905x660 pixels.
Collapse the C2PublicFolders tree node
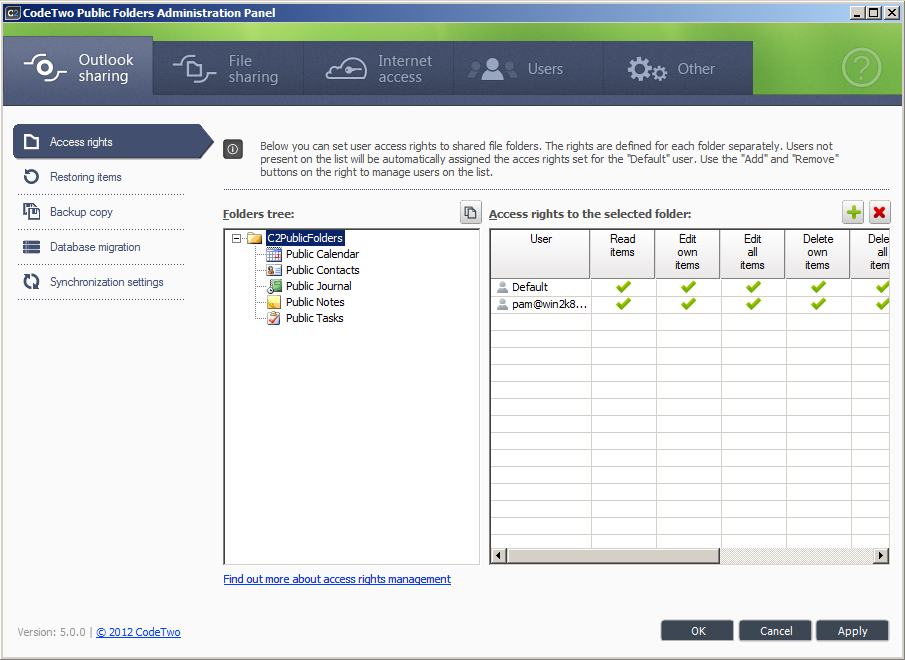tap(236, 238)
